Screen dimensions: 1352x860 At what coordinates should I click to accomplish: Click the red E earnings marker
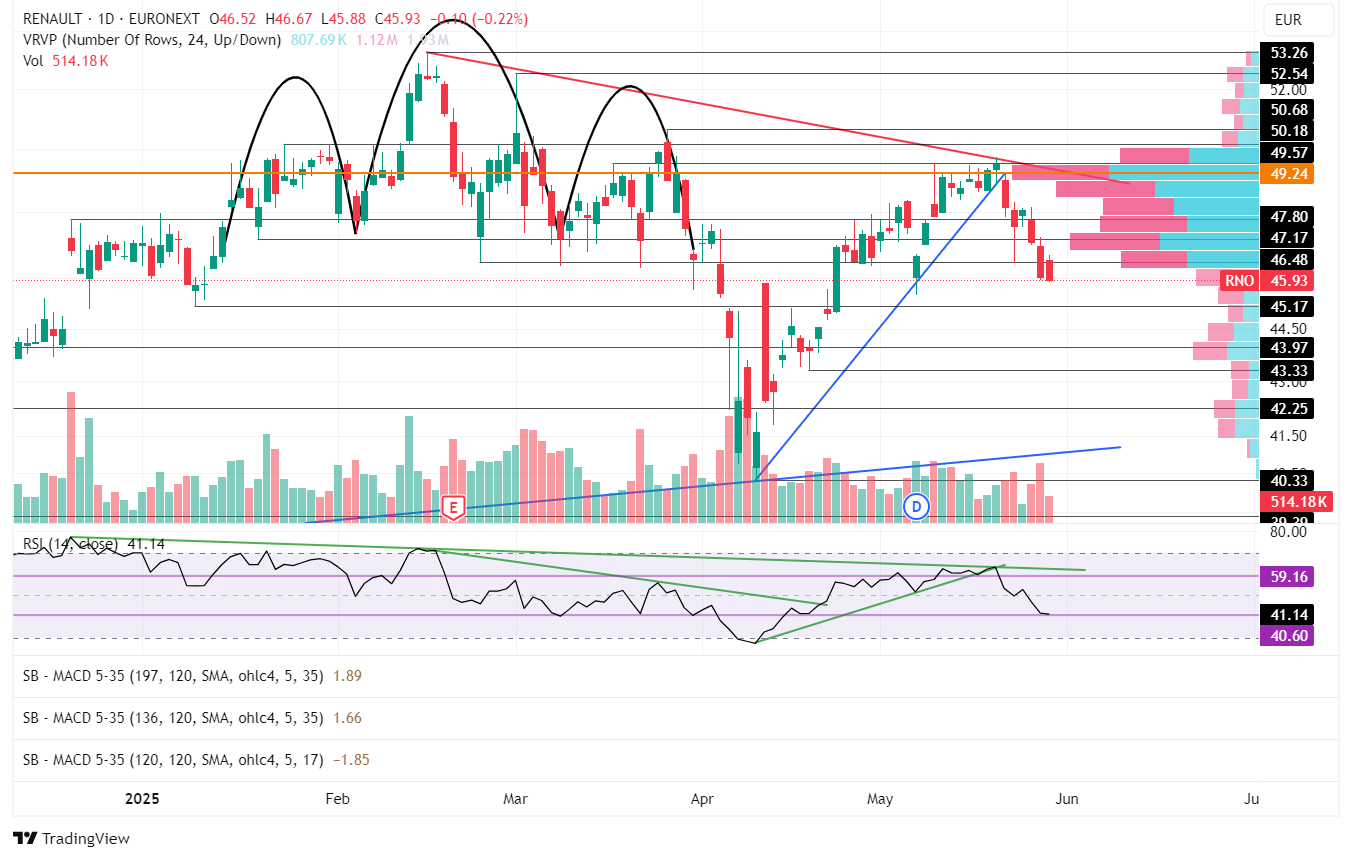point(453,507)
